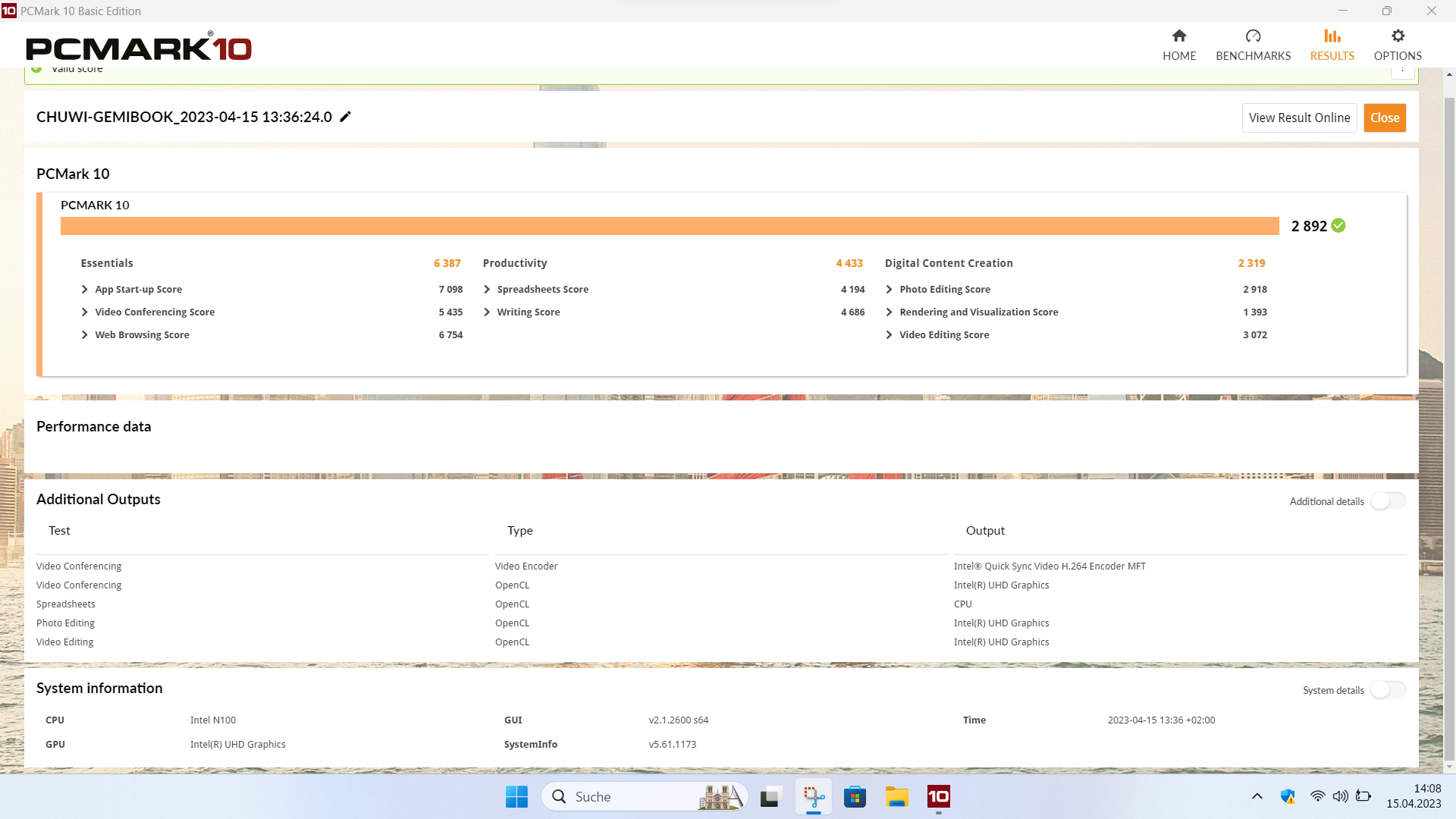Screen dimensions: 1456x819
Task: Click the Output column header
Action: point(985,531)
